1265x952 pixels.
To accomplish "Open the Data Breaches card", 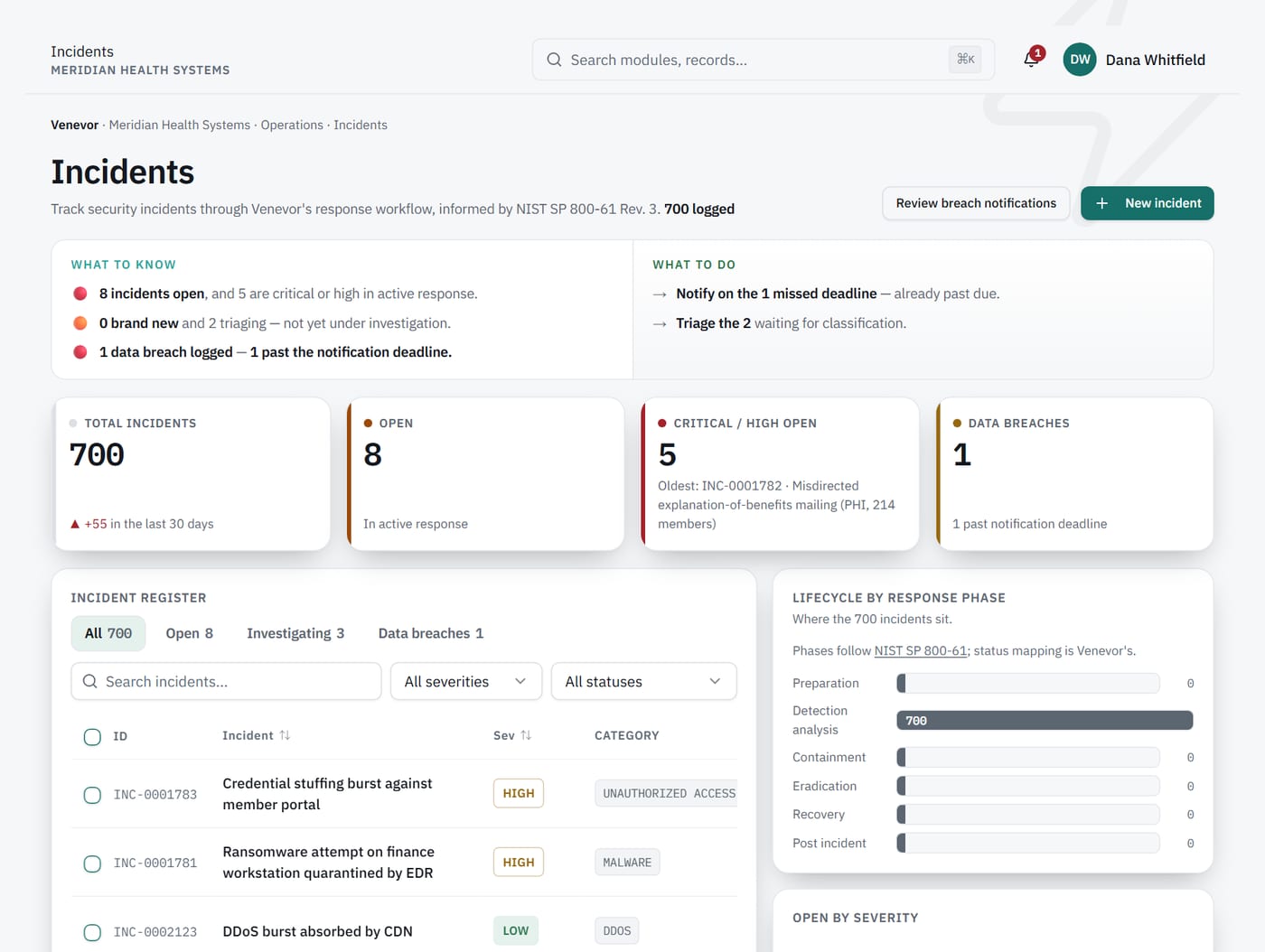I will pos(1075,474).
